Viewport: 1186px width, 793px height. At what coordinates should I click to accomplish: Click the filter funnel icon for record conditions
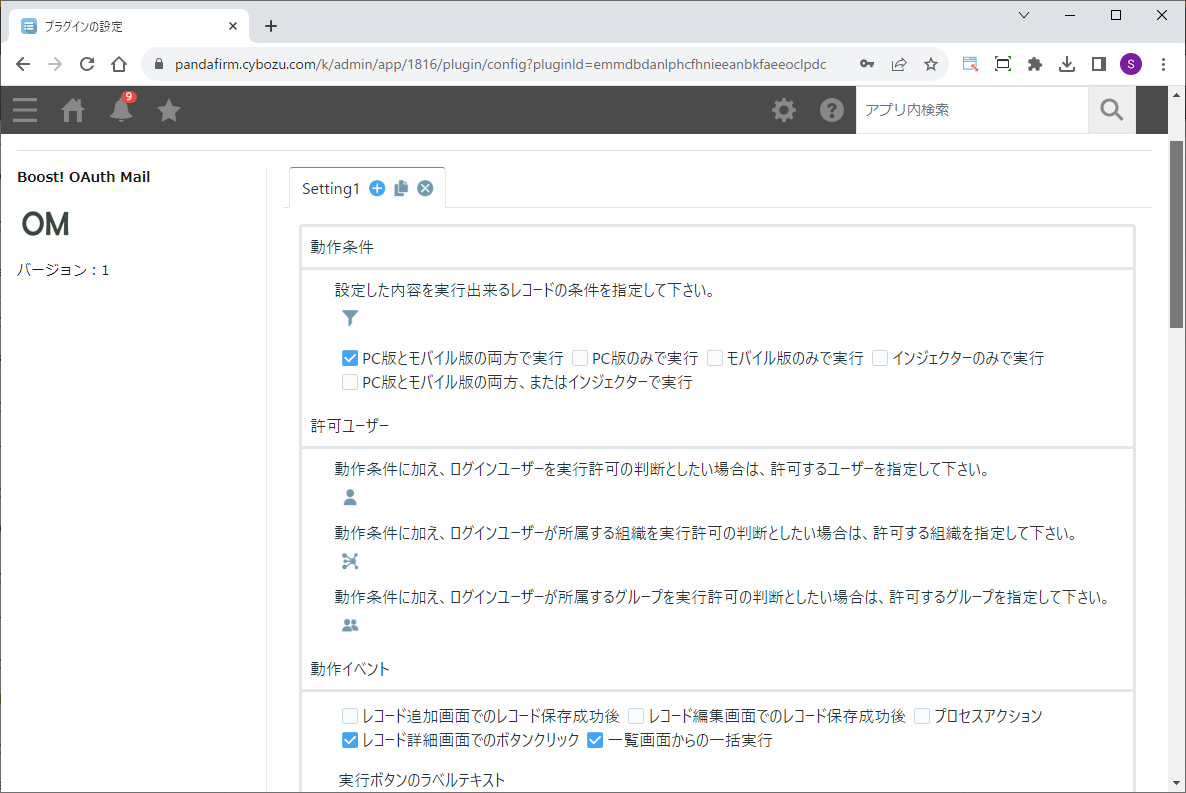(350, 319)
